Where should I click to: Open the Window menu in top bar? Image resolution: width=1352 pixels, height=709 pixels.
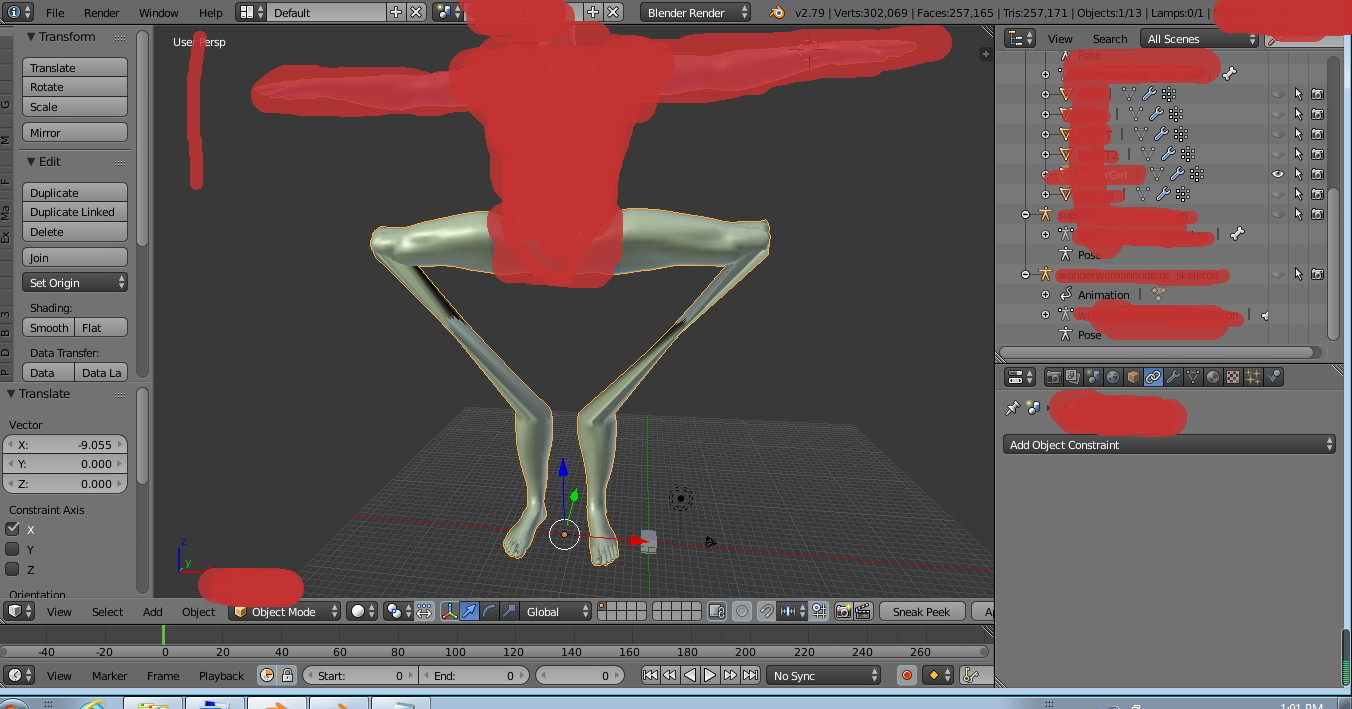pyautogui.click(x=158, y=13)
